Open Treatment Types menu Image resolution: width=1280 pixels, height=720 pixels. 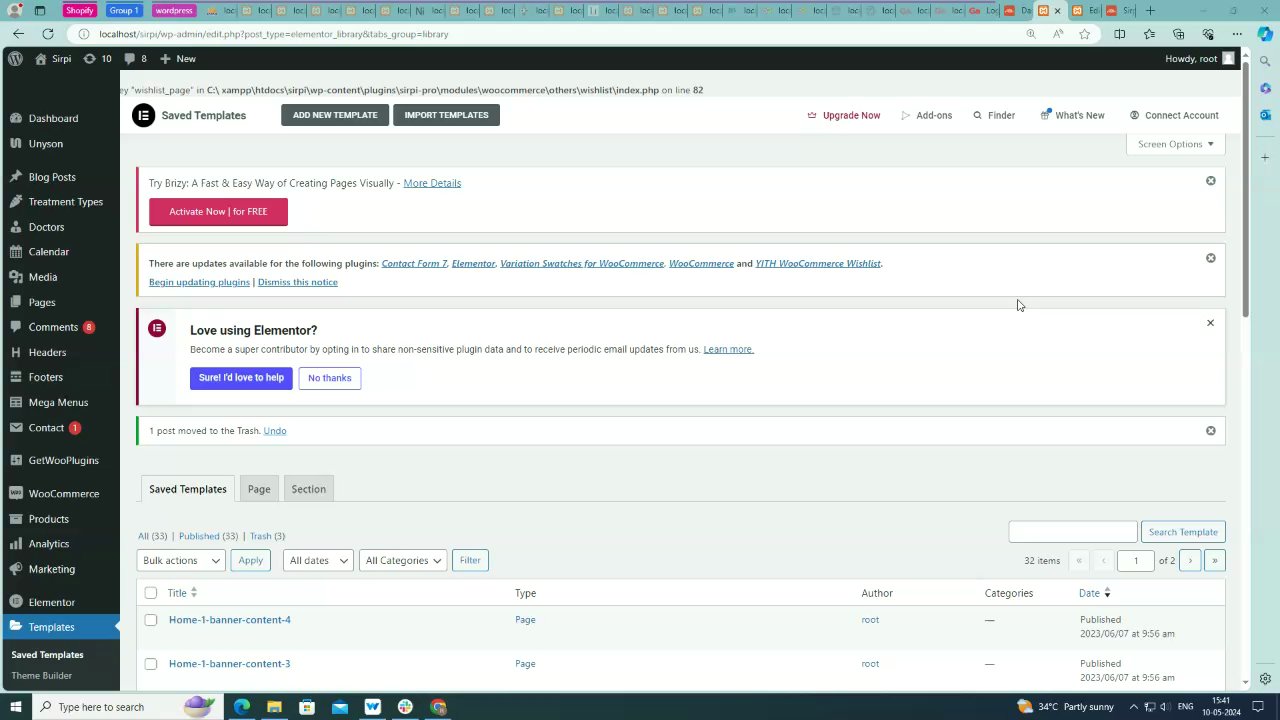coord(65,202)
